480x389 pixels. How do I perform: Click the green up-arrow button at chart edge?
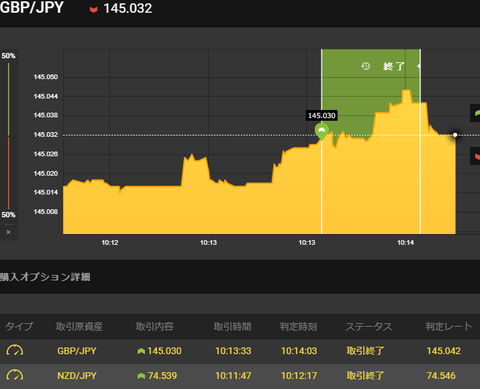tap(476, 113)
